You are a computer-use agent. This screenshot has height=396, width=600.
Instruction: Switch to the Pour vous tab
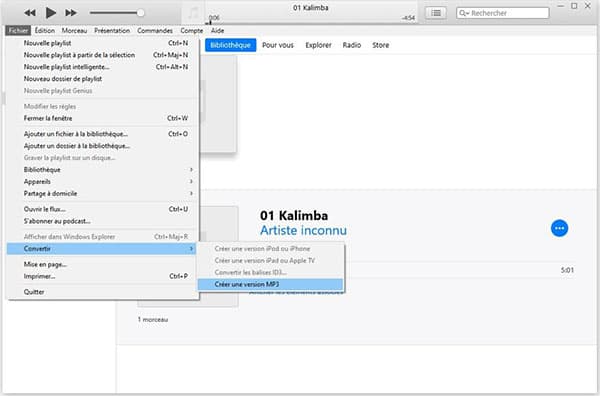click(x=278, y=45)
